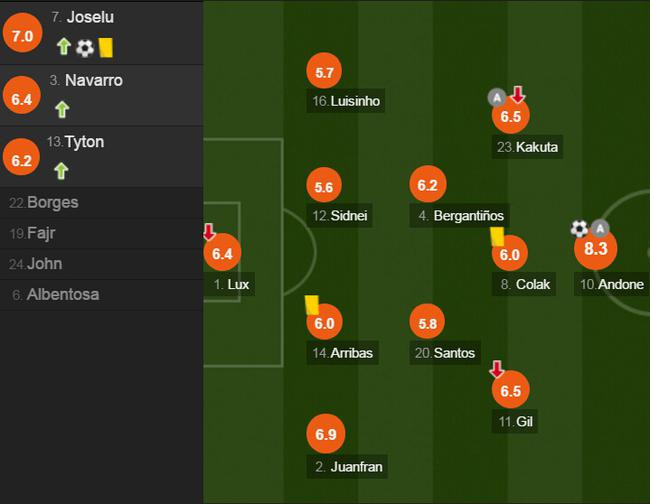Click the goal ball icon next to Joselu
The width and height of the screenshot is (650, 504).
coord(85,47)
